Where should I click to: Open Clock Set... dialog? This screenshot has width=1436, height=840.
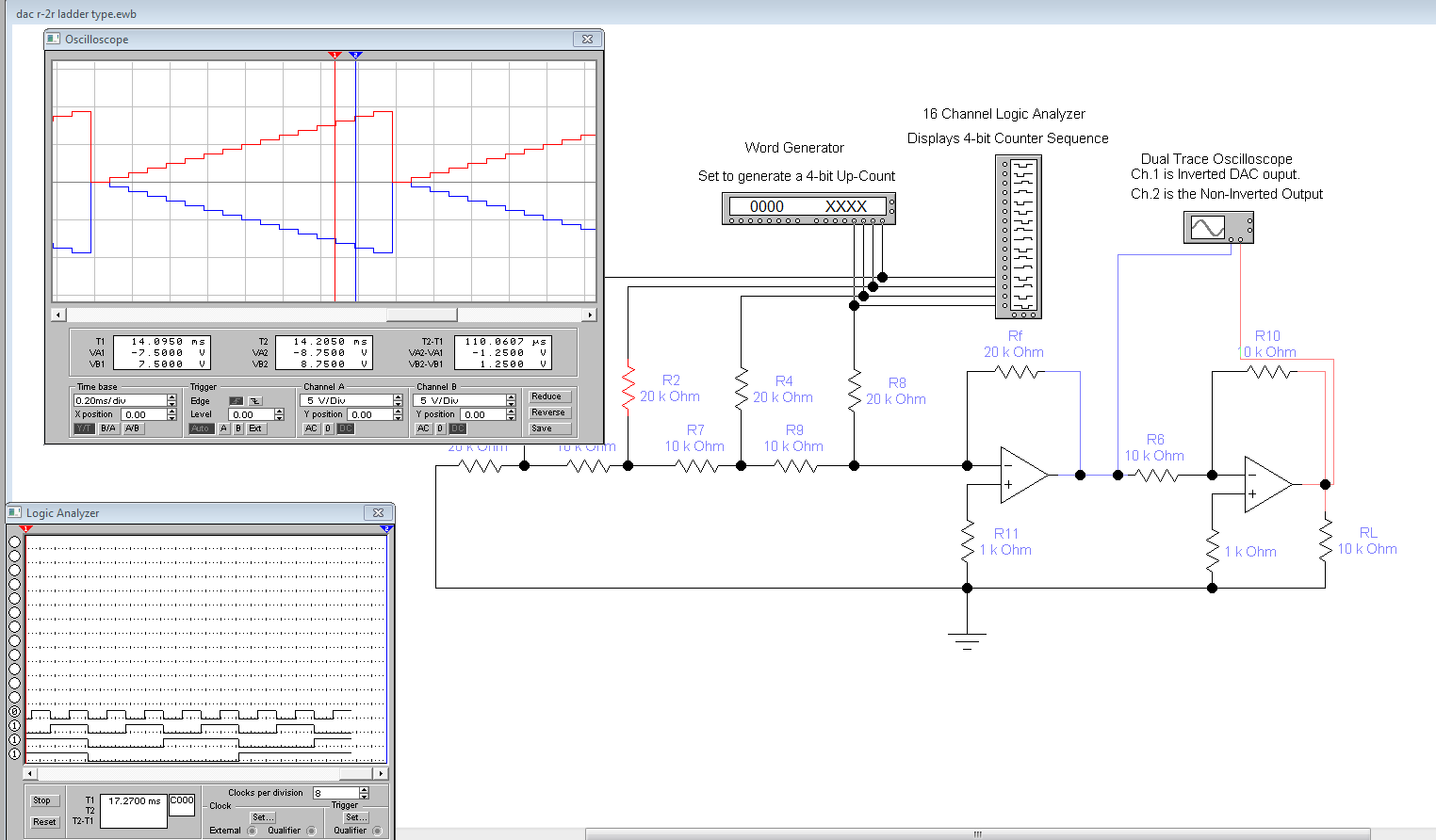click(263, 817)
